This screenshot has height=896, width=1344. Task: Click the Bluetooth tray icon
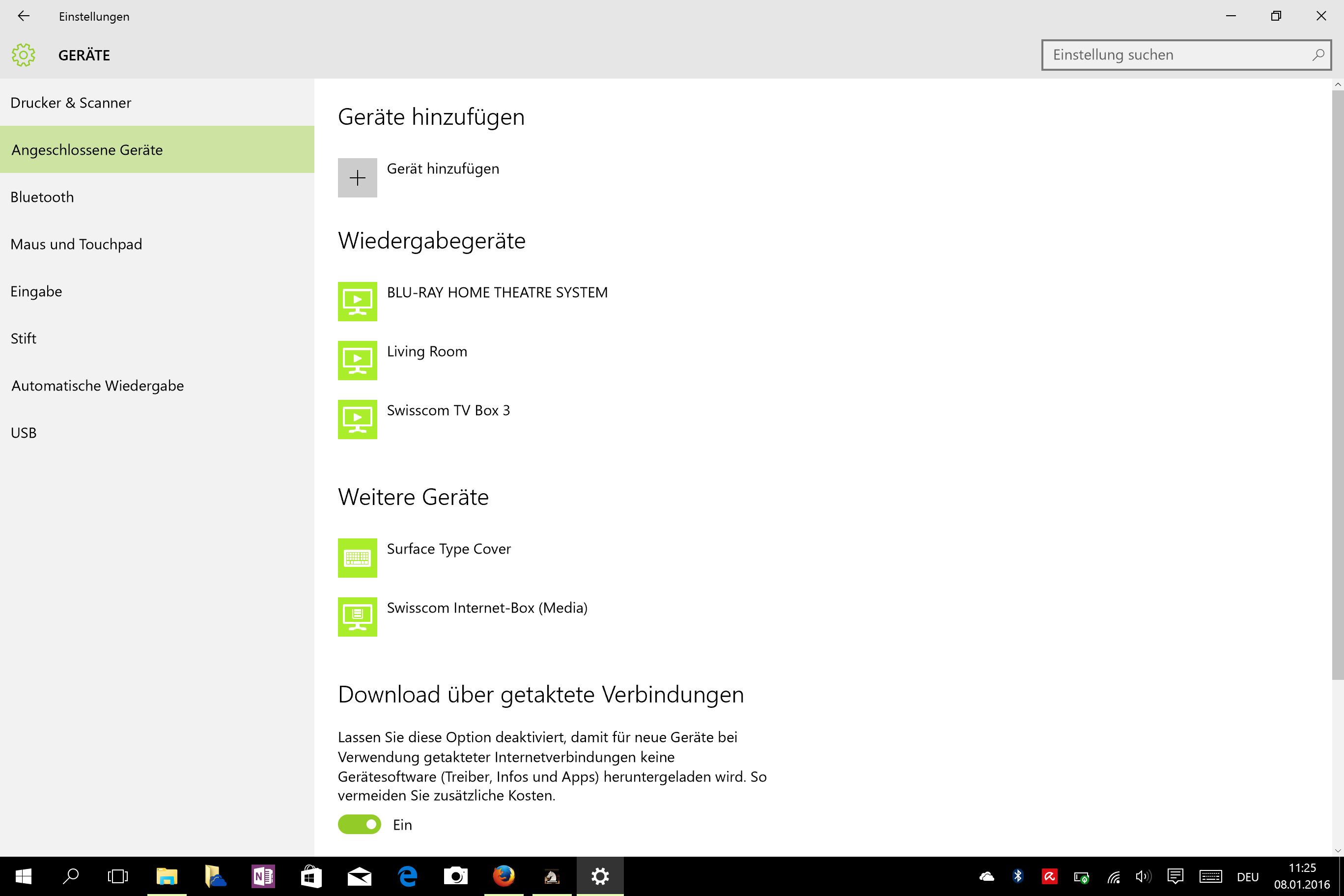1018,876
